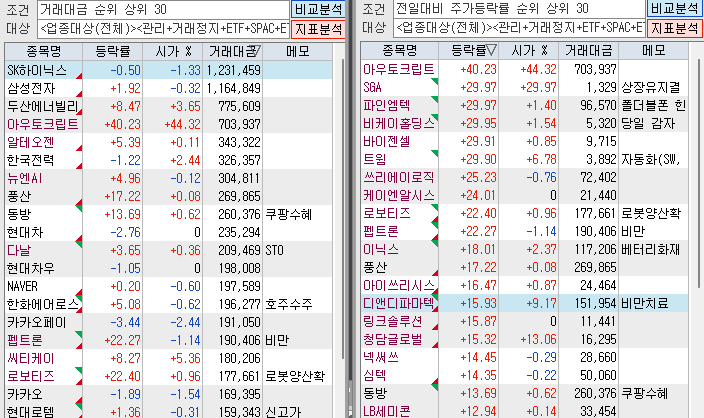This screenshot has width=704, height=418.
Task: Select 두산에너빌리 in left table
Action: (x=43, y=106)
